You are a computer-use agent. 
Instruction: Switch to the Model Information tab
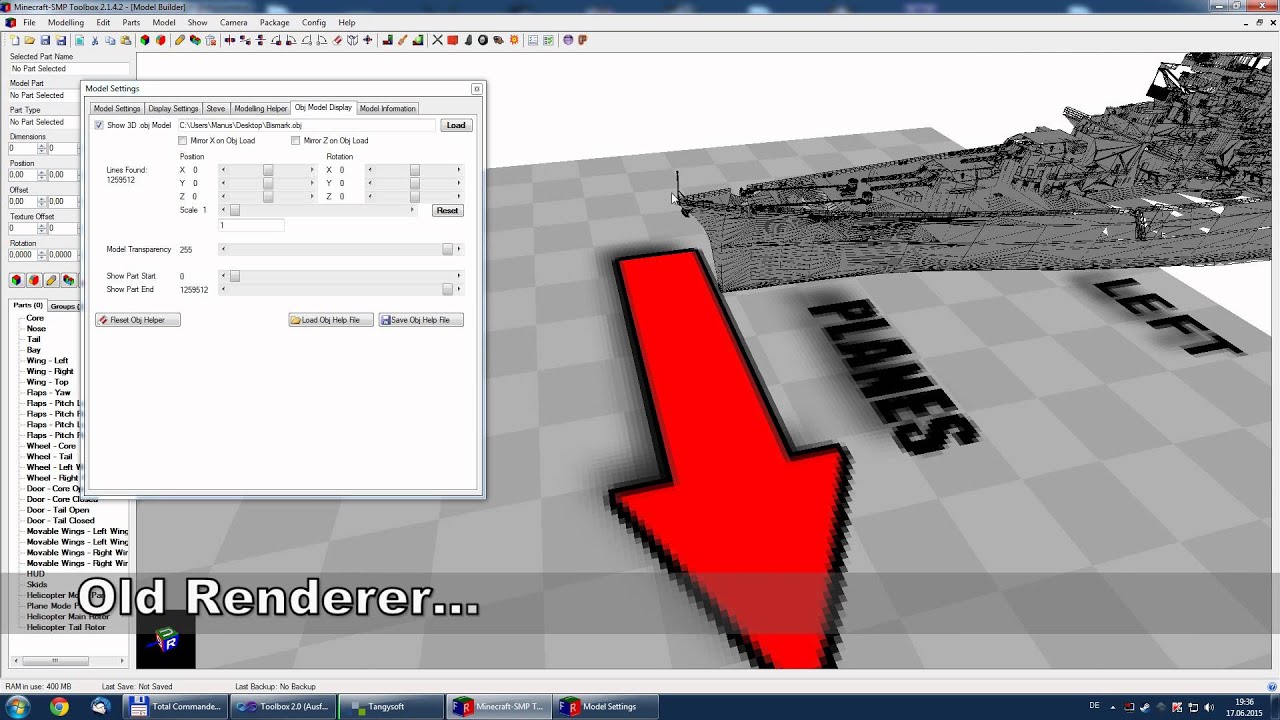pyautogui.click(x=387, y=108)
